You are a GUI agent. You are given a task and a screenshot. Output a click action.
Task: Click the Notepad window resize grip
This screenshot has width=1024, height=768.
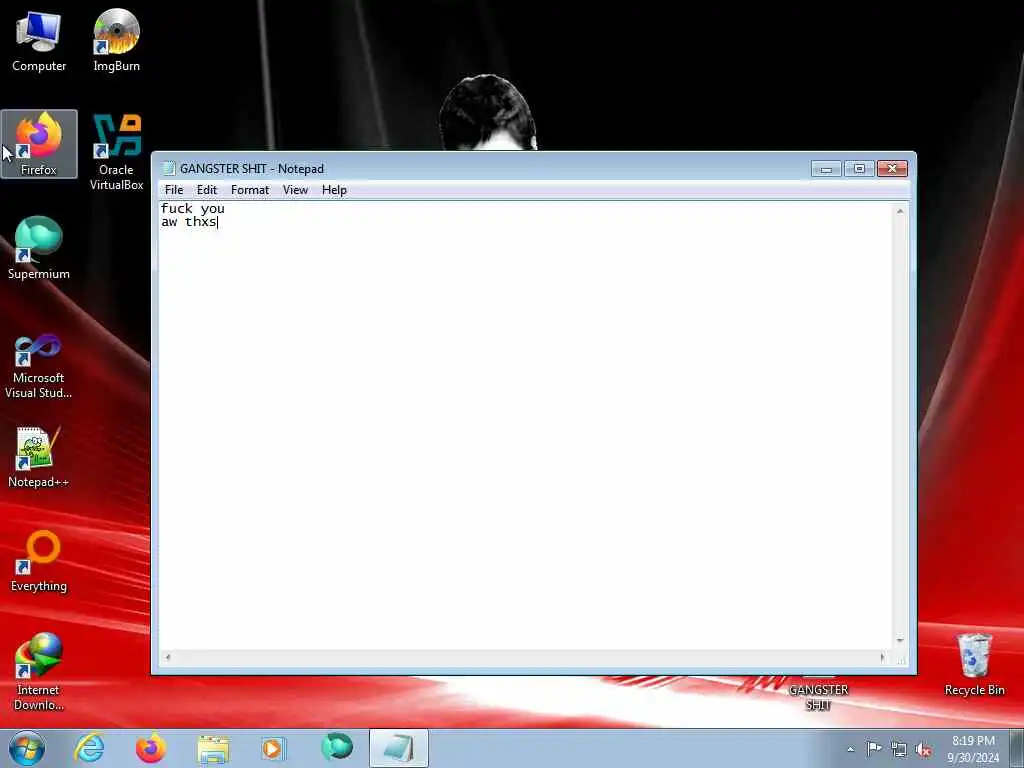click(x=901, y=660)
